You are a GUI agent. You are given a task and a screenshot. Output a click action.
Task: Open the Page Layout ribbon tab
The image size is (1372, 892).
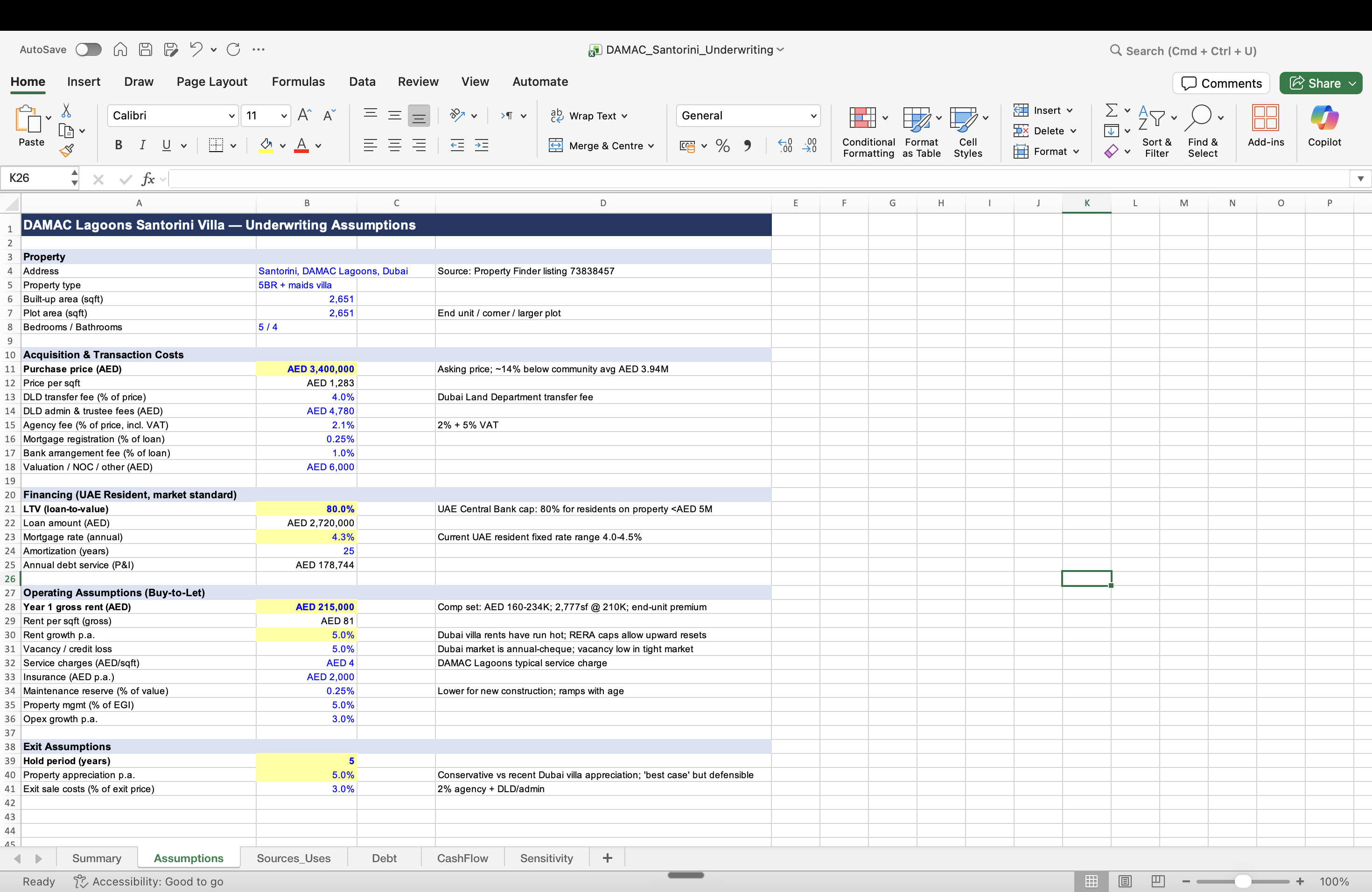click(x=211, y=82)
